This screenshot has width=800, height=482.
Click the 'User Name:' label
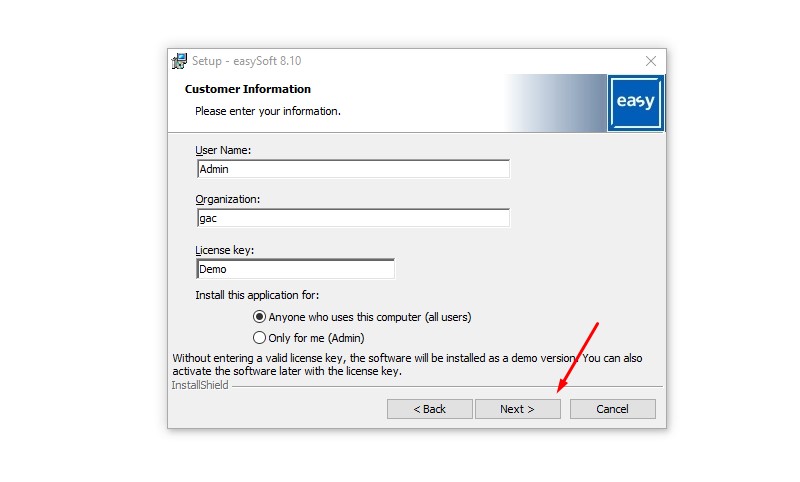223,150
